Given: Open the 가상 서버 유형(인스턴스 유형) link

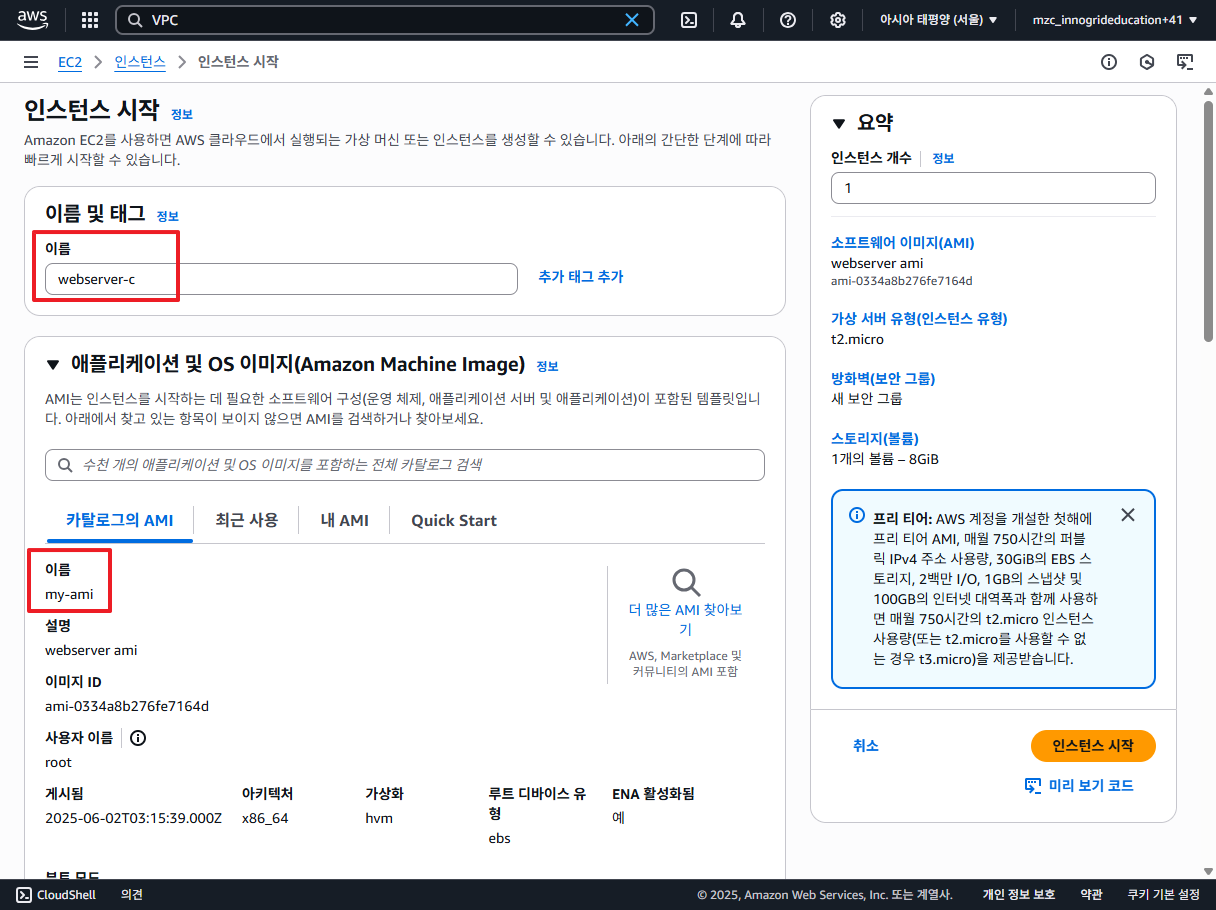Looking at the screenshot, I should [919, 318].
